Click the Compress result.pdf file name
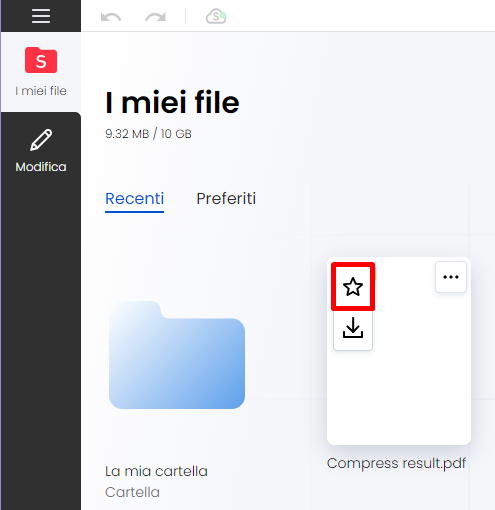Screen dimensions: 495x510 [396, 463]
